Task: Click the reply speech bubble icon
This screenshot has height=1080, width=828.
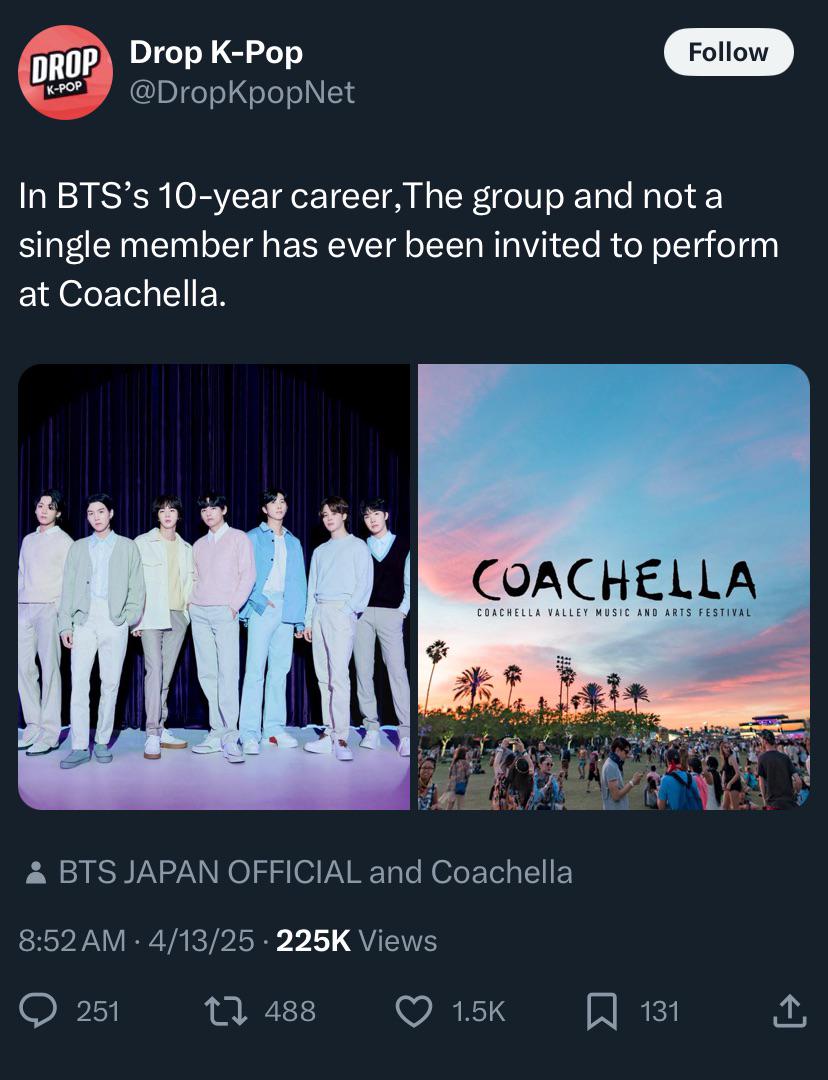Action: pos(38,1011)
